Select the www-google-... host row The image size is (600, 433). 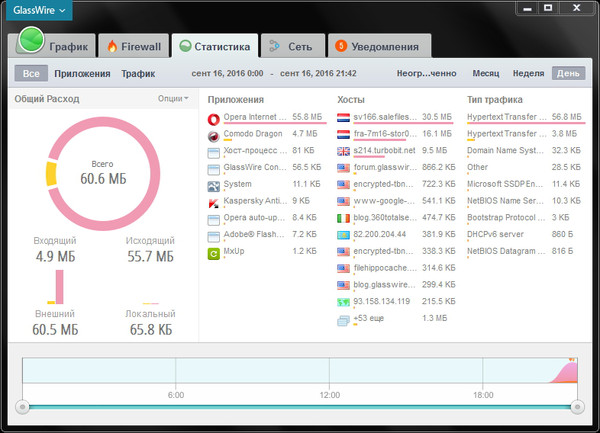coord(397,201)
